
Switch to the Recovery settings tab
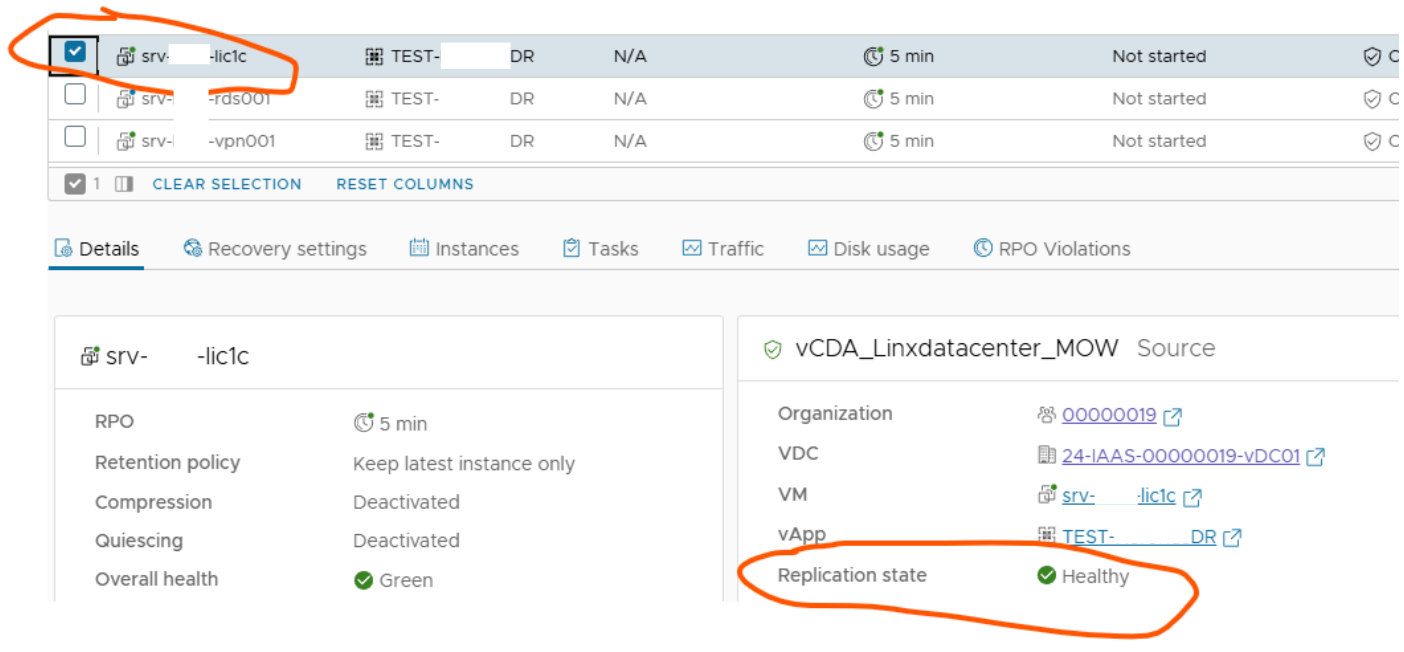pos(275,249)
